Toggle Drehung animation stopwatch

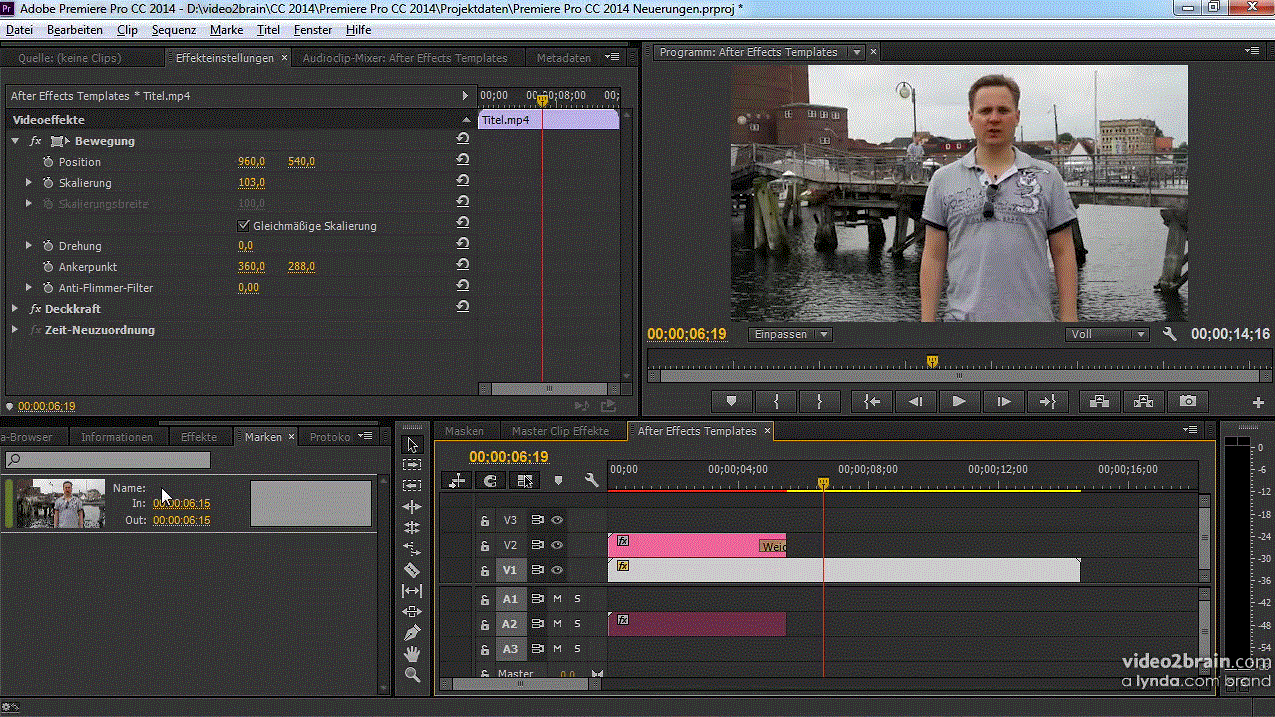tap(48, 245)
